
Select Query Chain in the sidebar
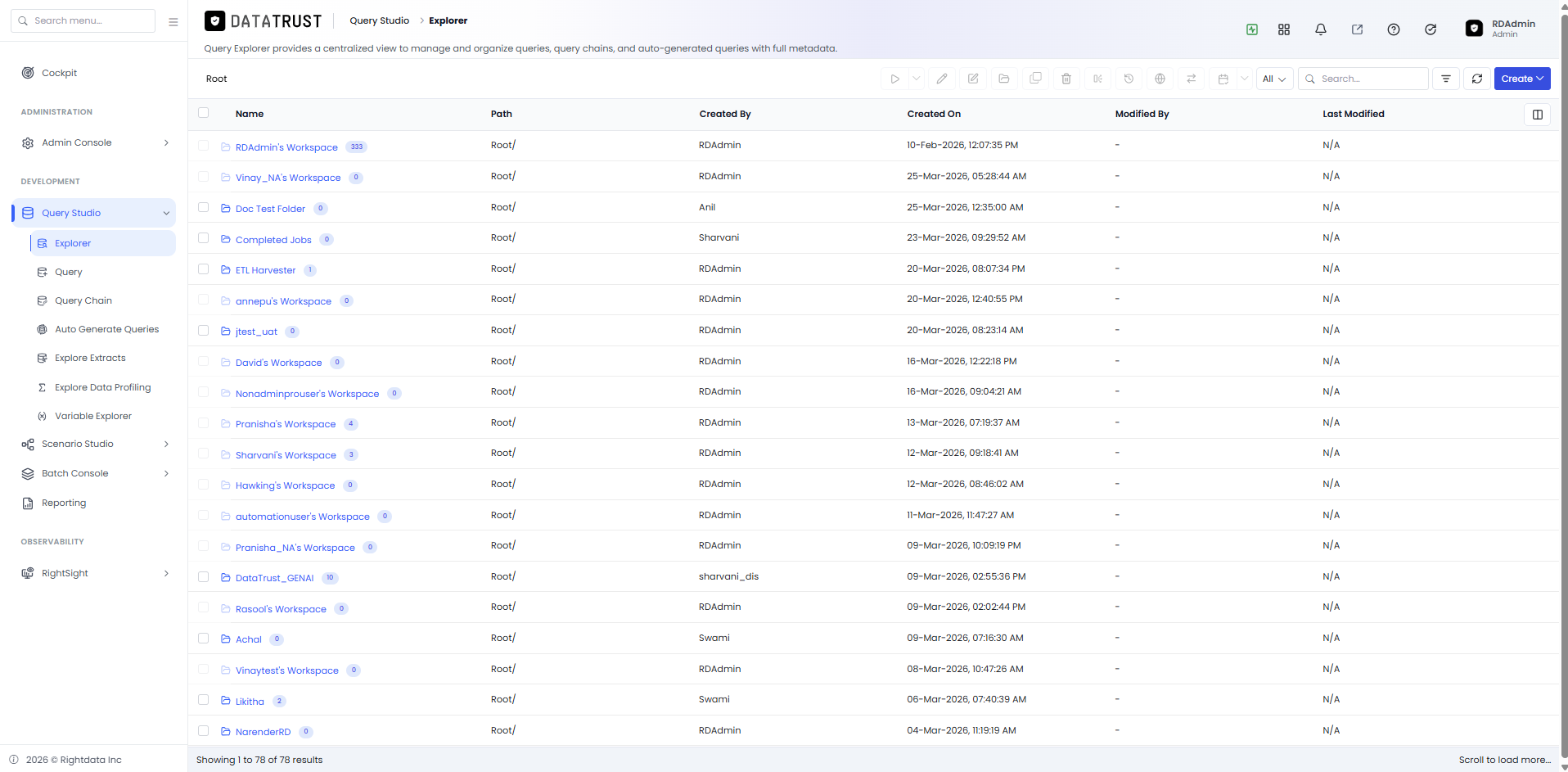(x=83, y=300)
